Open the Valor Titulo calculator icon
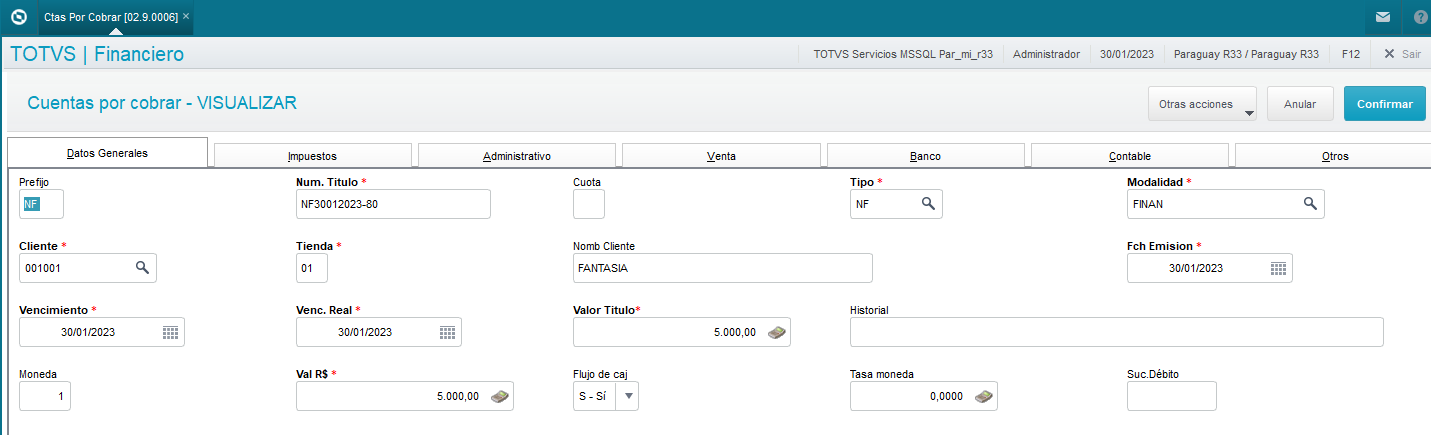Image resolution: width=1431 pixels, height=435 pixels. [x=776, y=332]
